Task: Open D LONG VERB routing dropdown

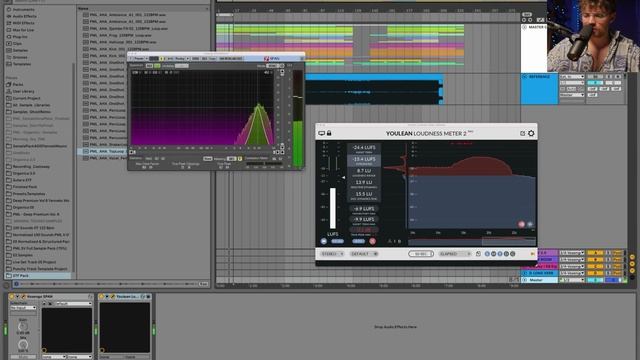Action: tap(571, 273)
